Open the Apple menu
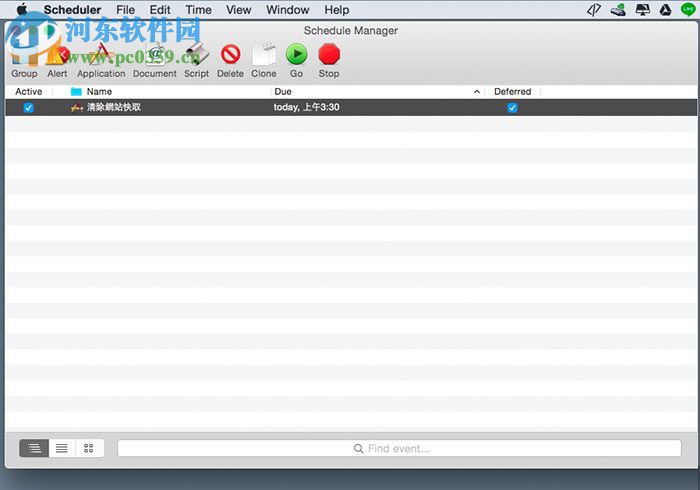700x490 pixels. (x=21, y=9)
